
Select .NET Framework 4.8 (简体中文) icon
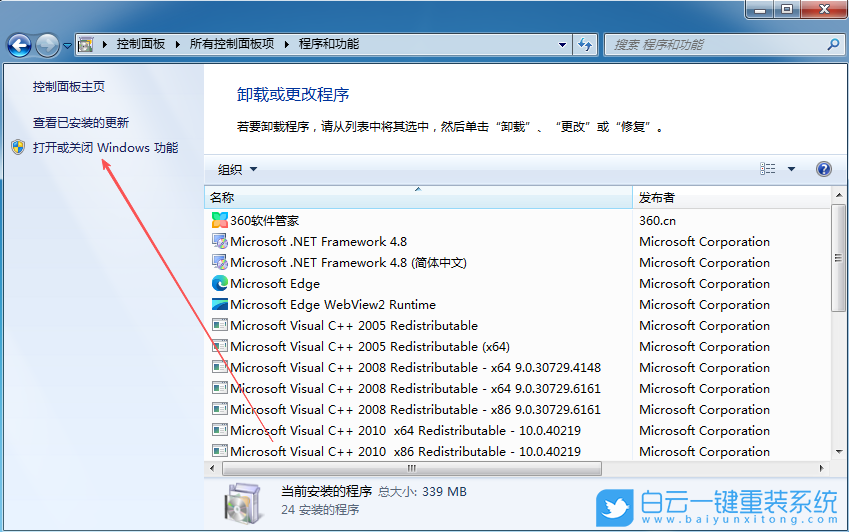[x=220, y=262]
